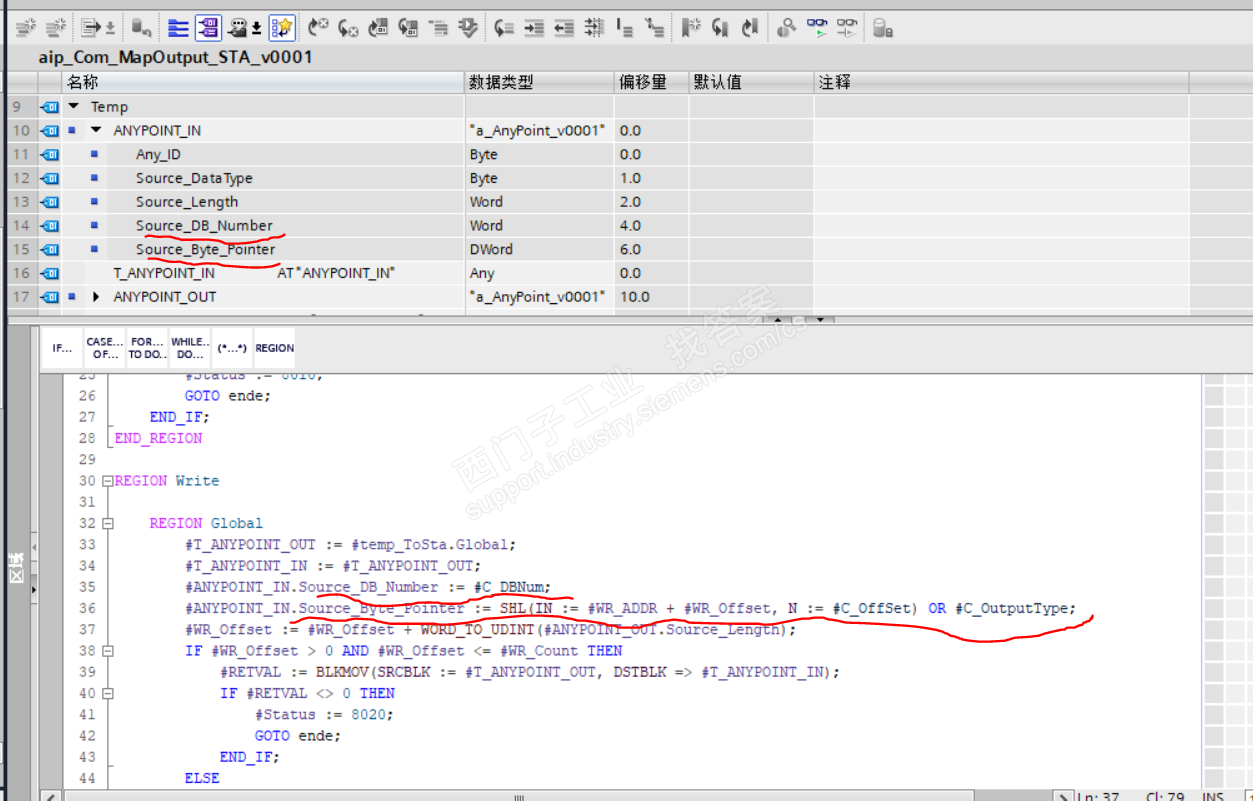Screen dimensions: 1253x801
Task: Insert an IF statement snippet
Action: tap(62, 348)
